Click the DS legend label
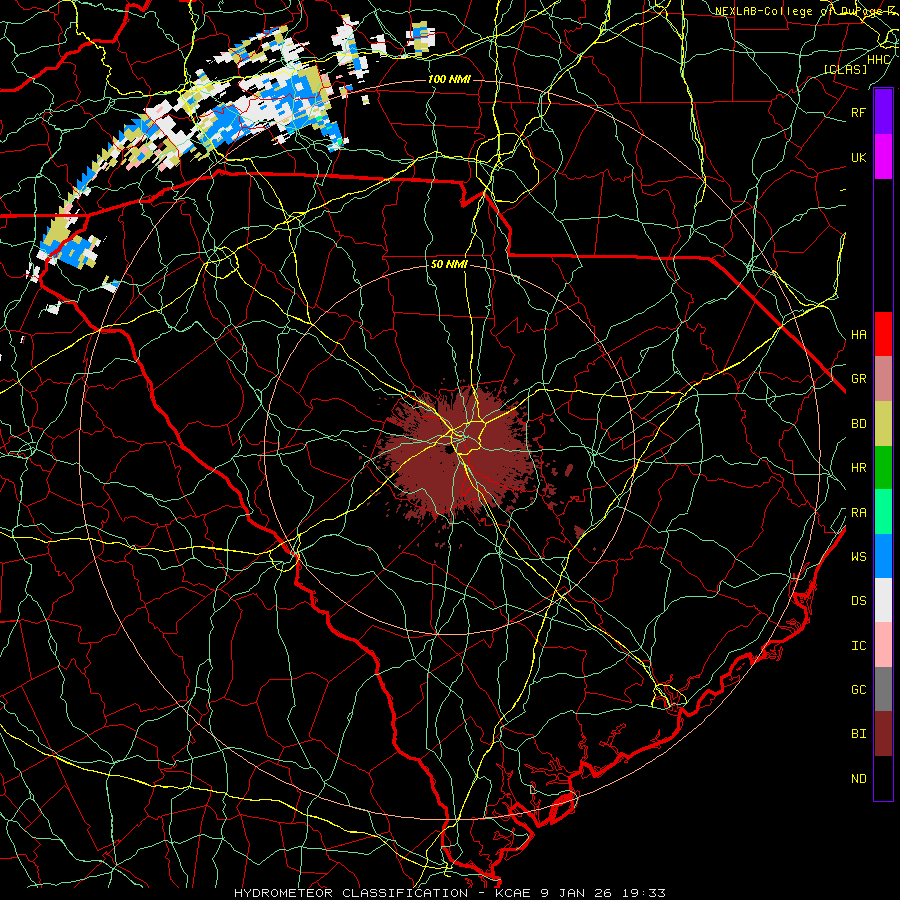Image resolution: width=900 pixels, height=900 pixels. click(x=858, y=601)
